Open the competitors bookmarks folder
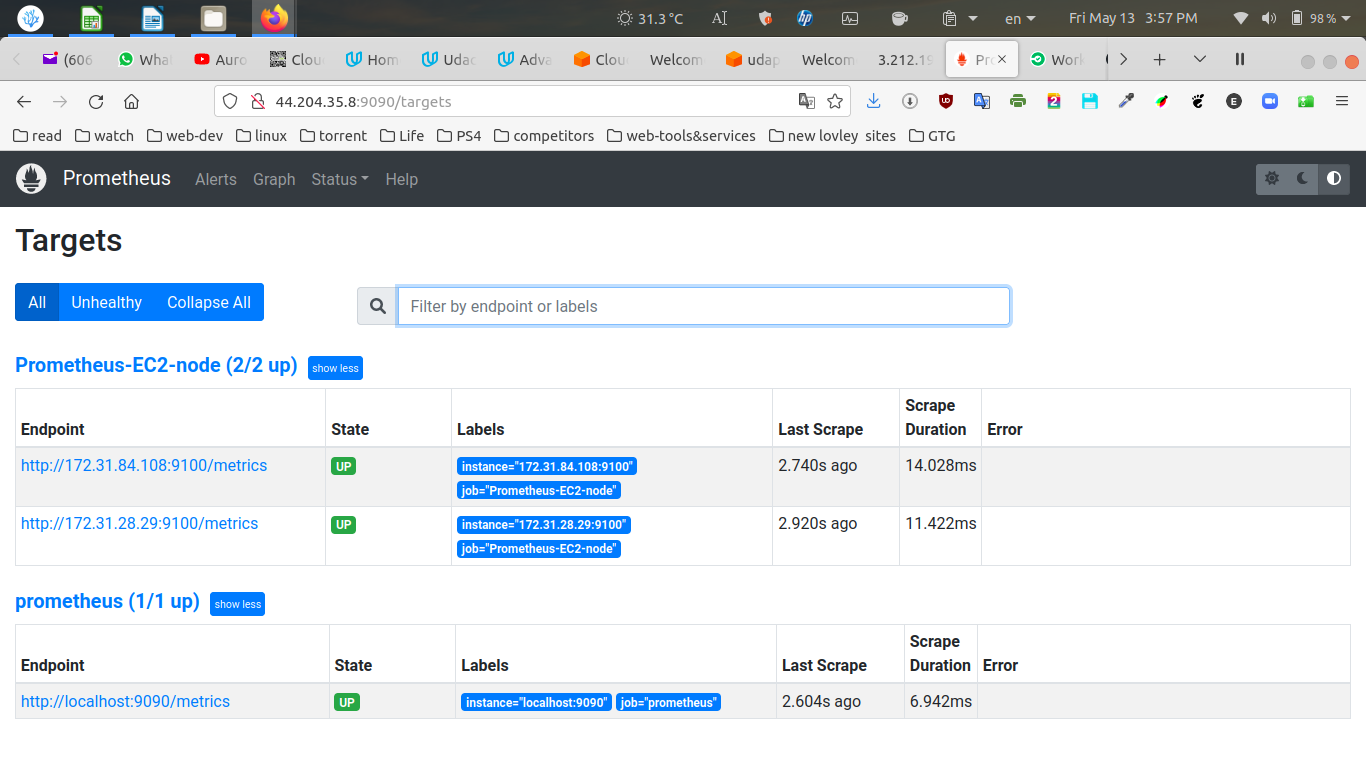Image resolution: width=1366 pixels, height=768 pixels. point(544,135)
